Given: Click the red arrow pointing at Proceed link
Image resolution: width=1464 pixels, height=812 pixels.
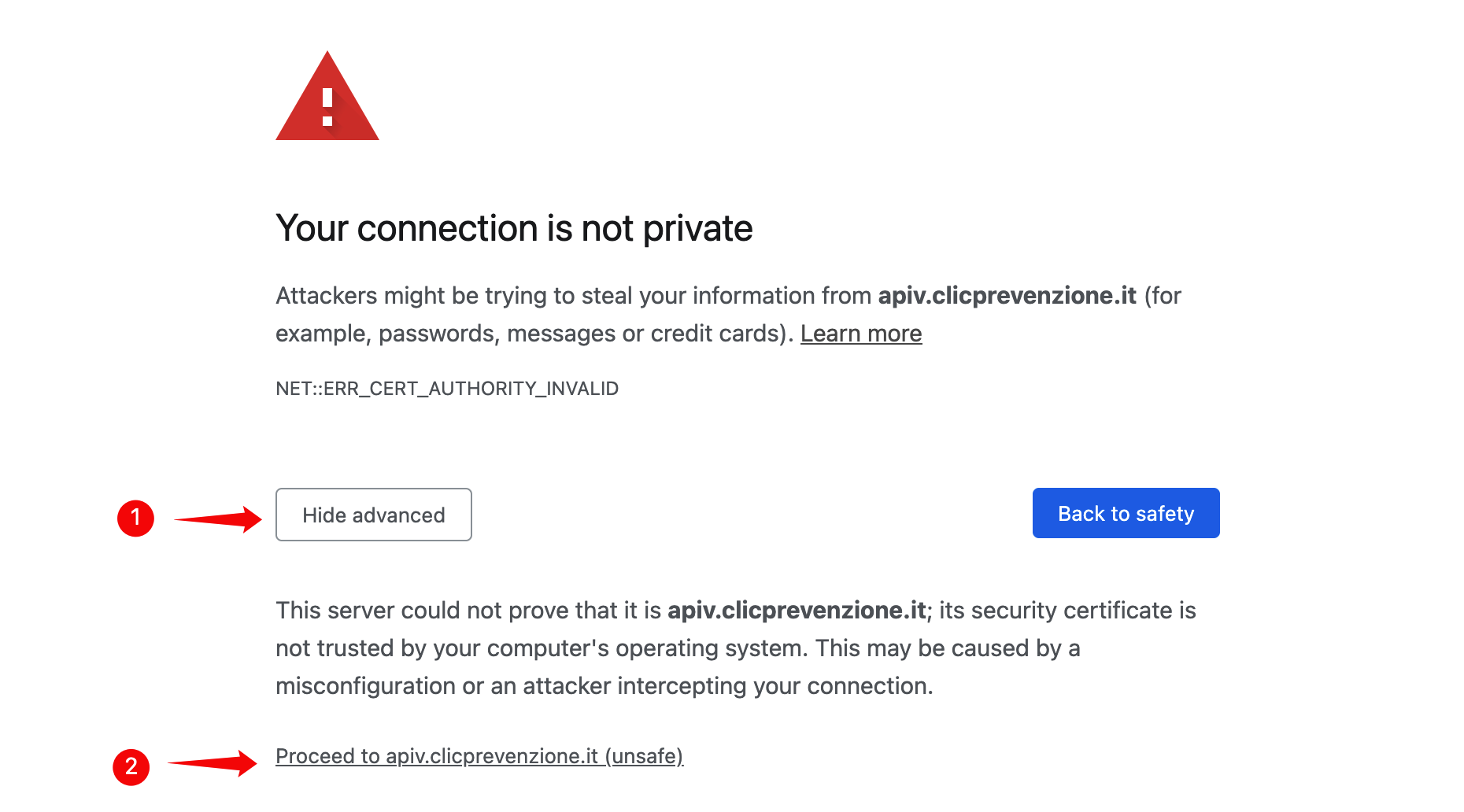Looking at the screenshot, I should click(213, 762).
